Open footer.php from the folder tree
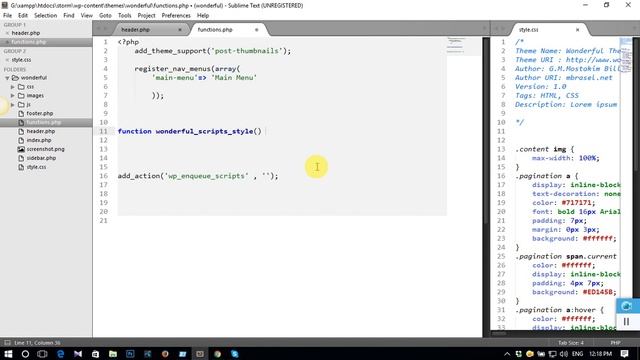The height and width of the screenshot is (360, 640). 40,113
